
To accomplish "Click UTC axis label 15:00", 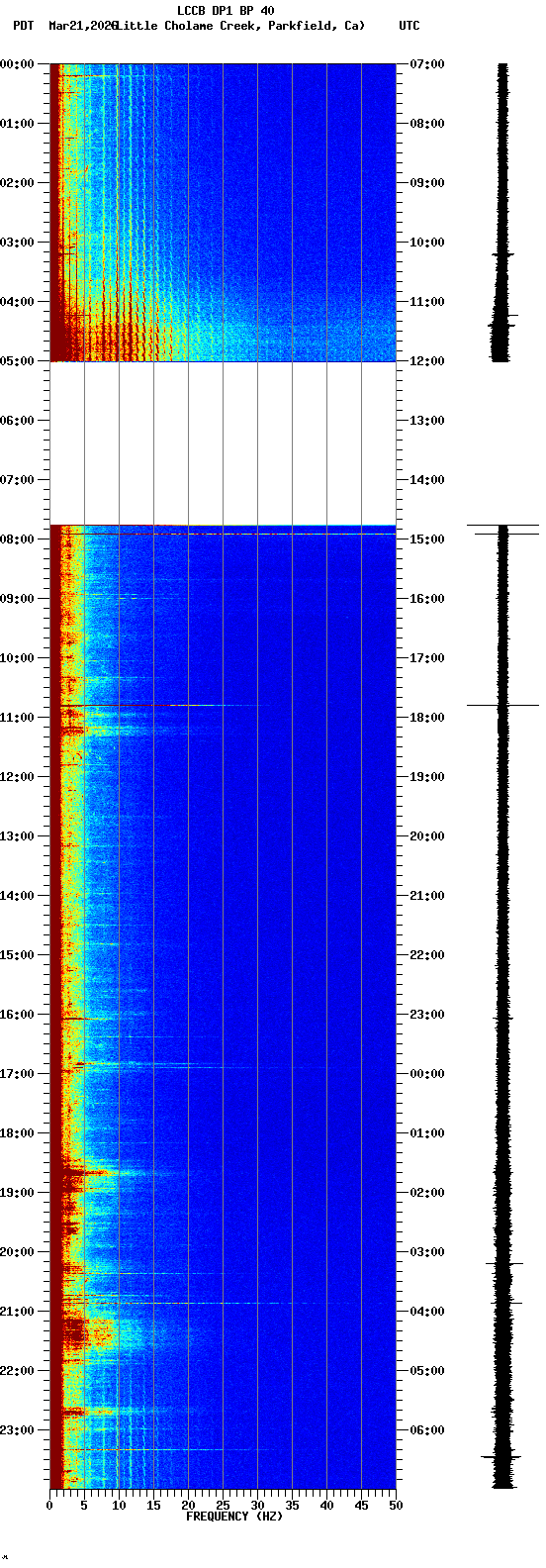I will [427, 539].
